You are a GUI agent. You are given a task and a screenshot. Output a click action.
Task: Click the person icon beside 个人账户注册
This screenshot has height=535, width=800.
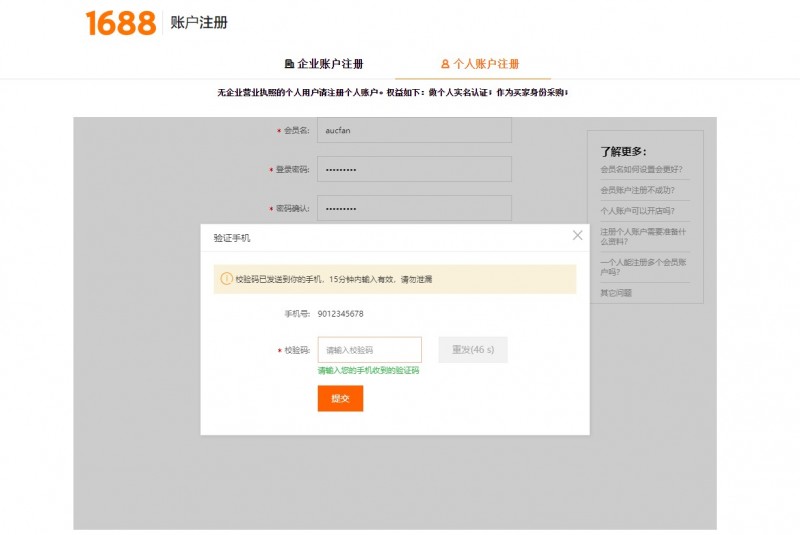click(445, 64)
